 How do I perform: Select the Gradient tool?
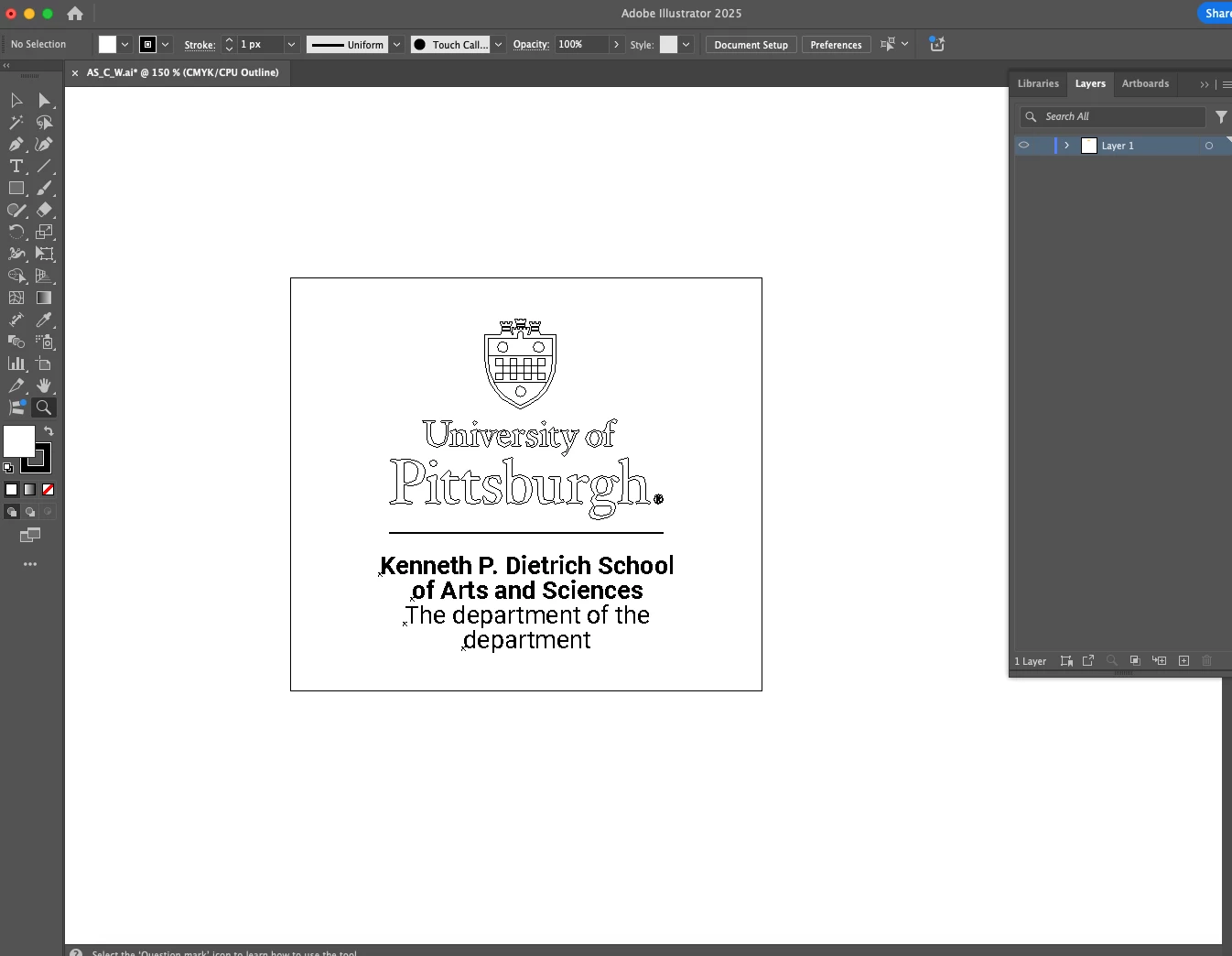click(x=44, y=298)
